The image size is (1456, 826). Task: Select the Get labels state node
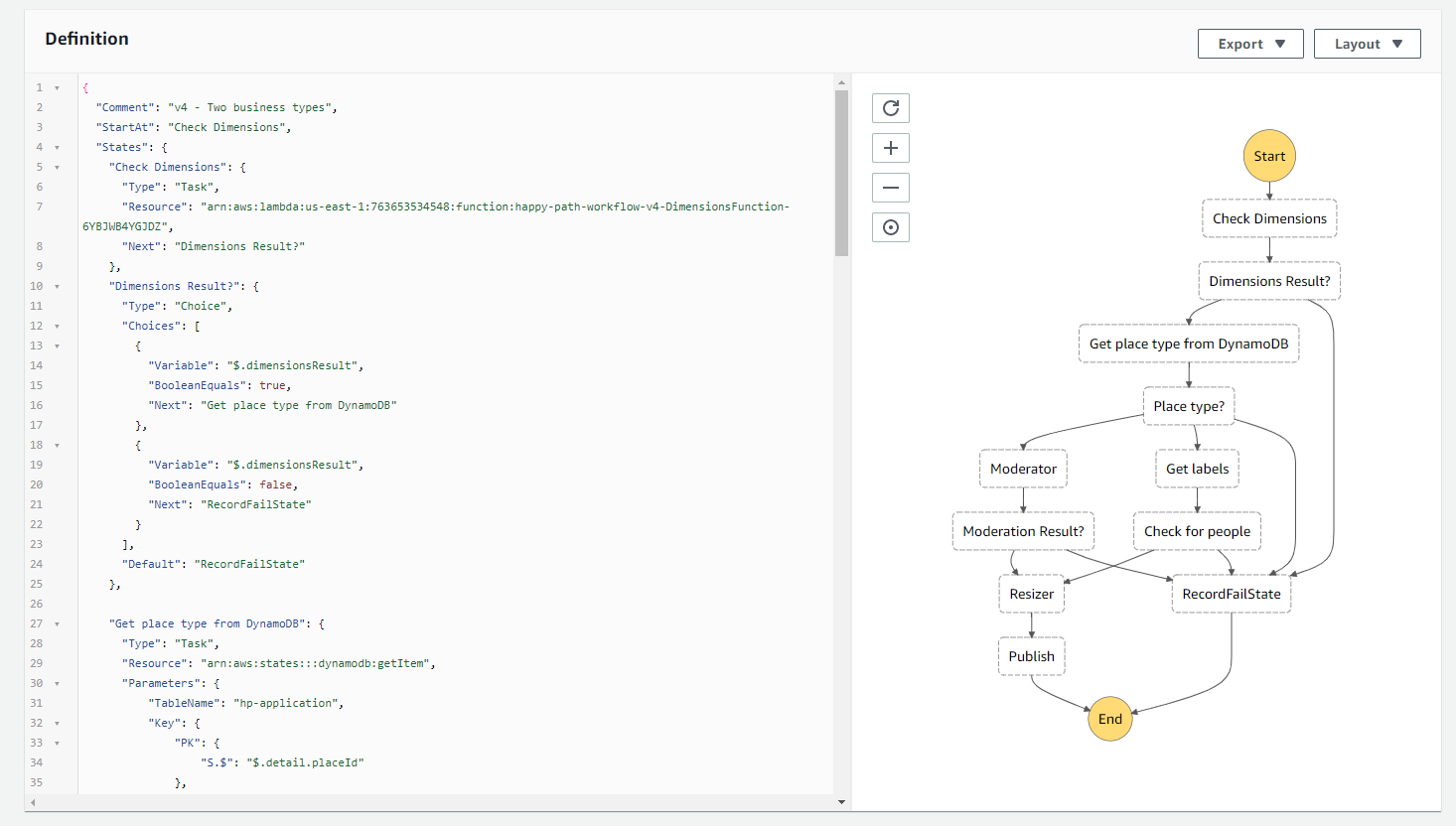pyautogui.click(x=1197, y=469)
